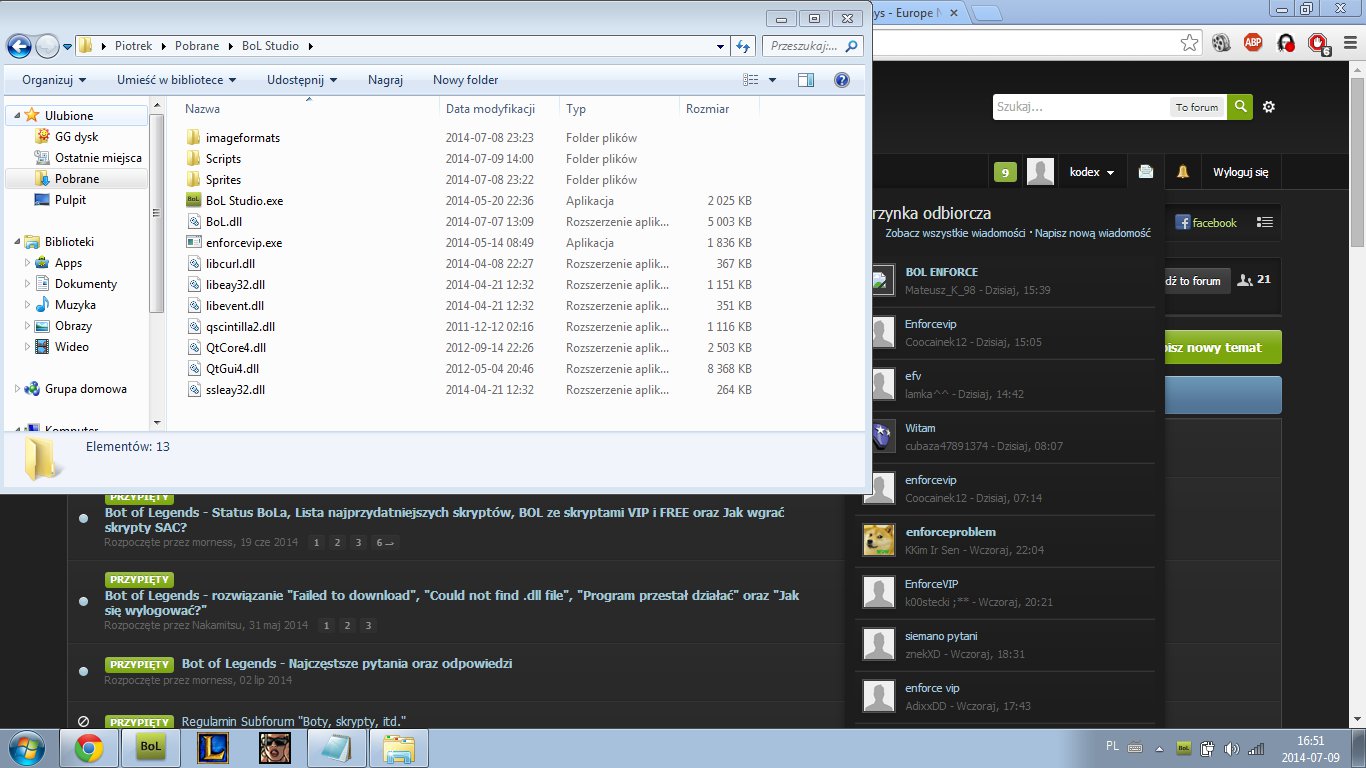Image resolution: width=1366 pixels, height=768 pixels.
Task: Click the BoL taskbar icon
Action: tap(150, 747)
